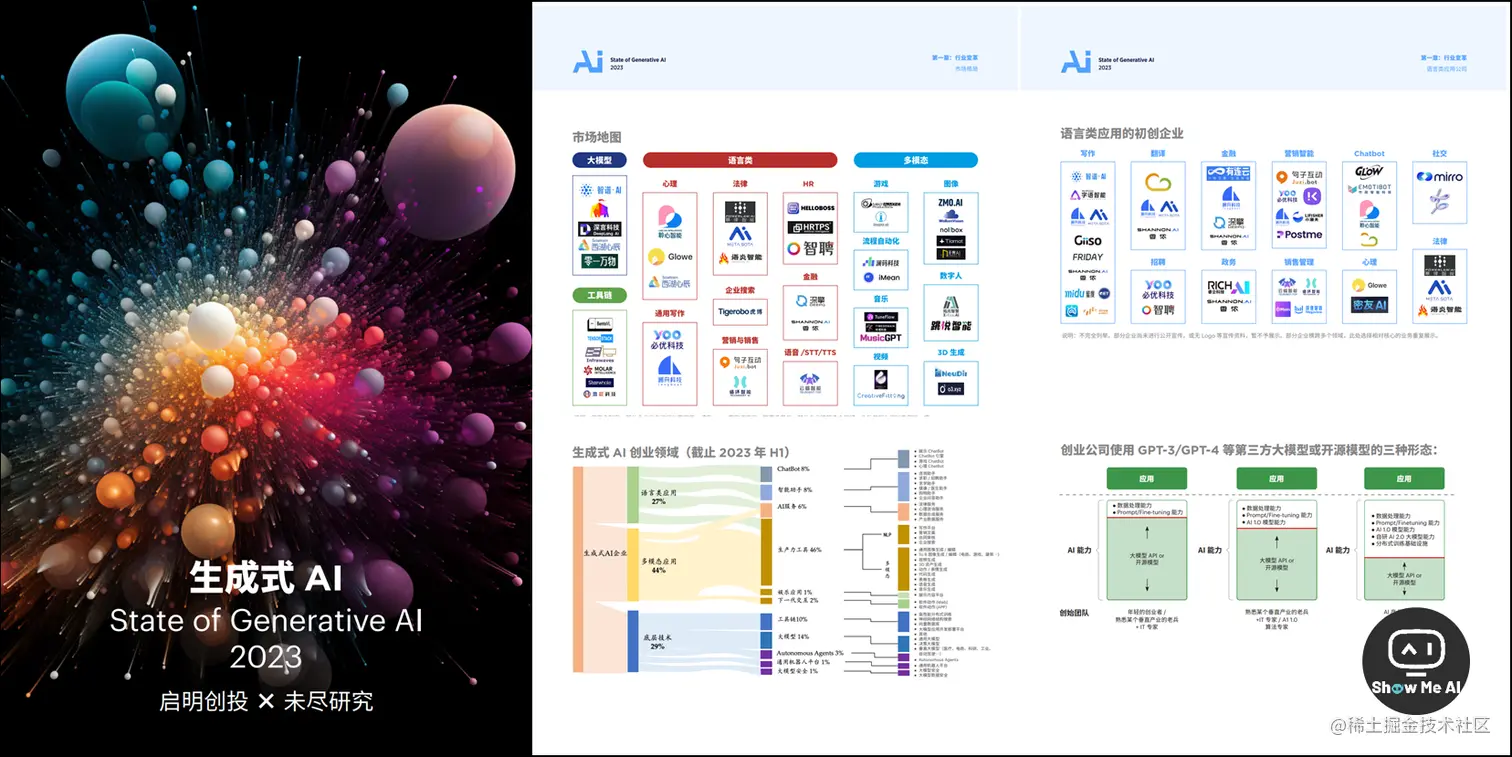Click the 底层技术 29% label

point(658,642)
